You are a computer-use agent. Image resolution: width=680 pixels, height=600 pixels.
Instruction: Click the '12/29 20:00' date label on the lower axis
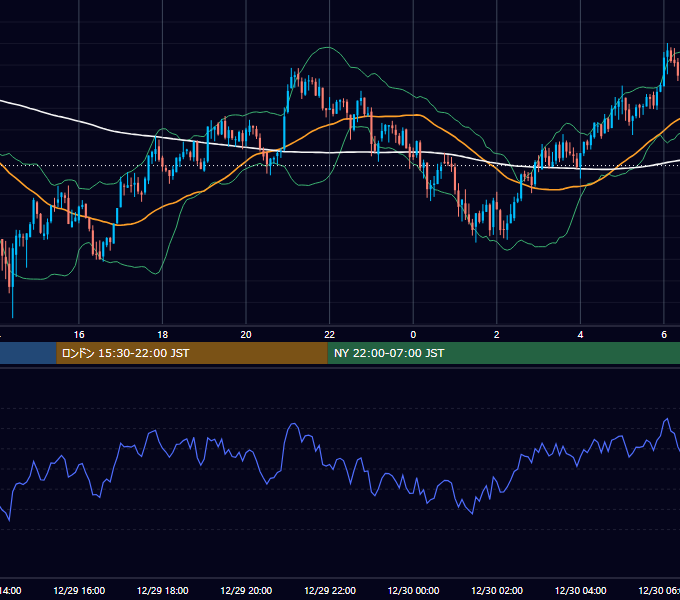click(x=246, y=590)
